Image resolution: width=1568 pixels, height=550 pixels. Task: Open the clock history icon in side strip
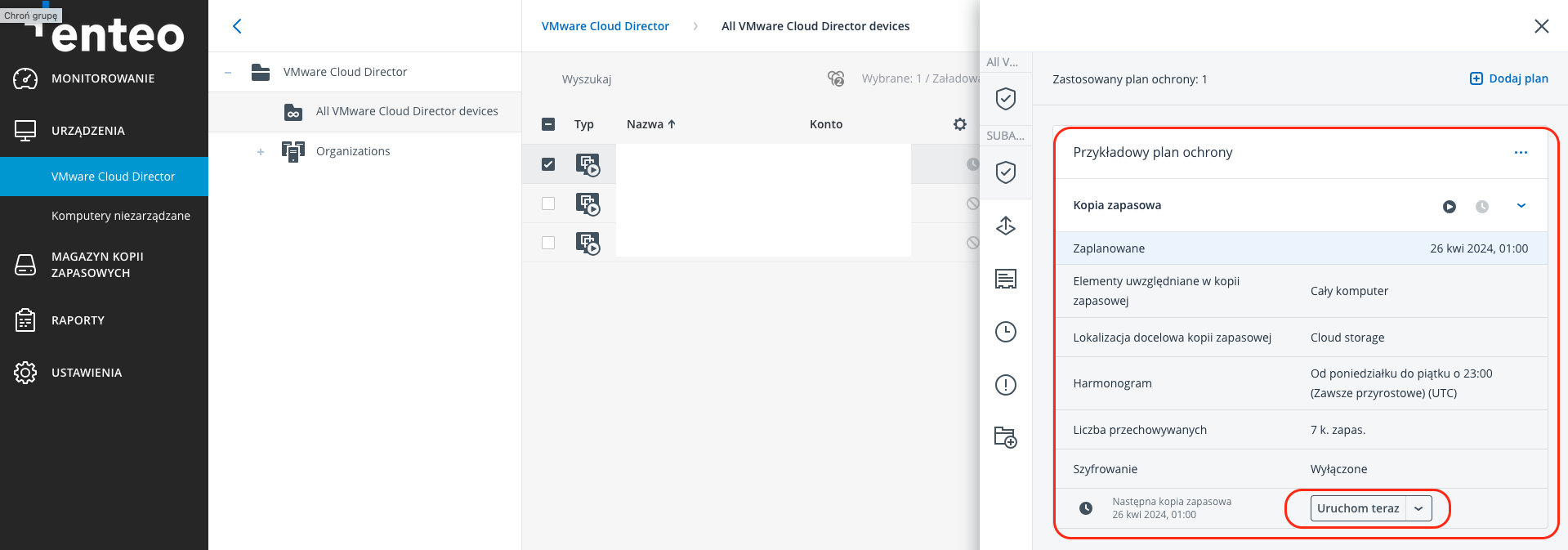point(1006,332)
